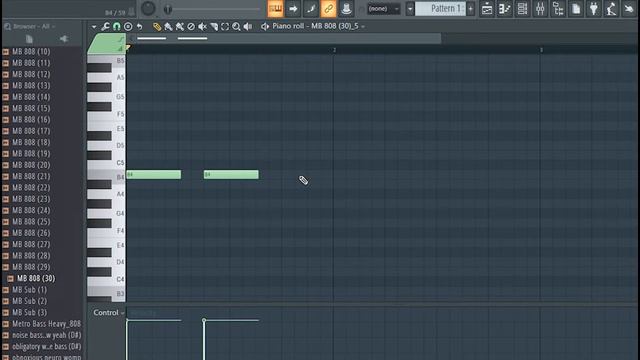
Task: Toggle the note-shaped button in top toolbar
Action: pos(311,9)
